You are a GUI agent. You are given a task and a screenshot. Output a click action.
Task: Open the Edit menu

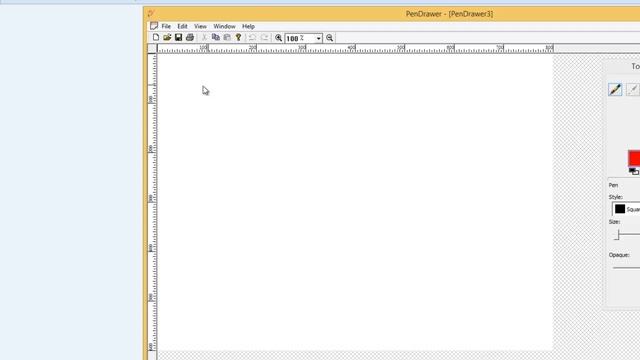click(x=182, y=26)
